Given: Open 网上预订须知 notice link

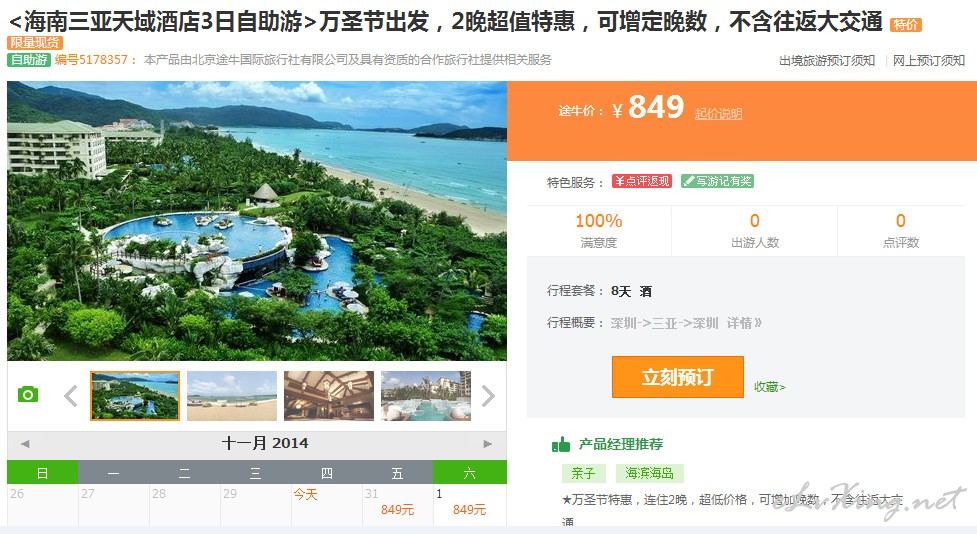Looking at the screenshot, I should 928,60.
